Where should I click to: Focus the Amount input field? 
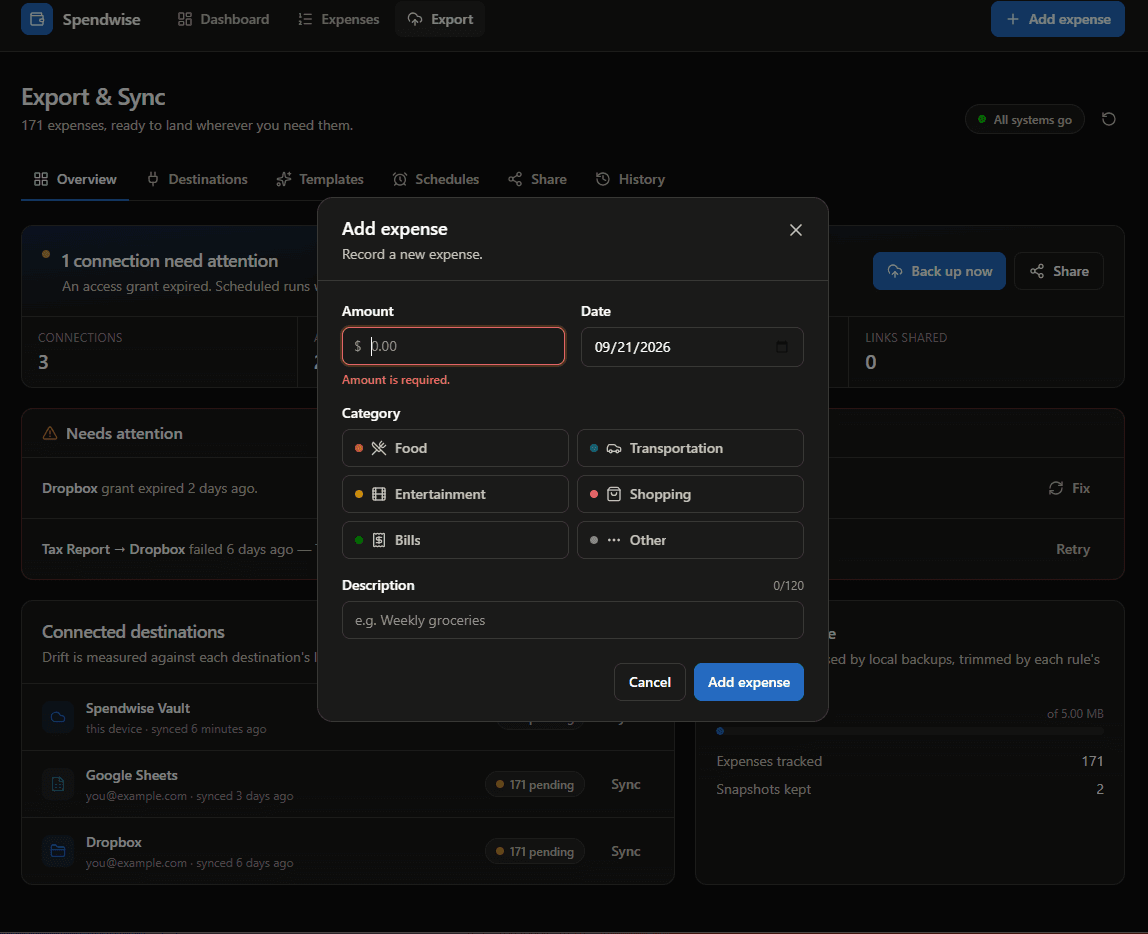(453, 346)
